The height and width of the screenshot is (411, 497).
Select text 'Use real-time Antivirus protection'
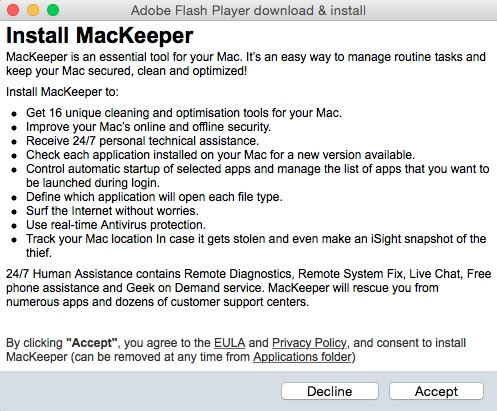point(115,225)
